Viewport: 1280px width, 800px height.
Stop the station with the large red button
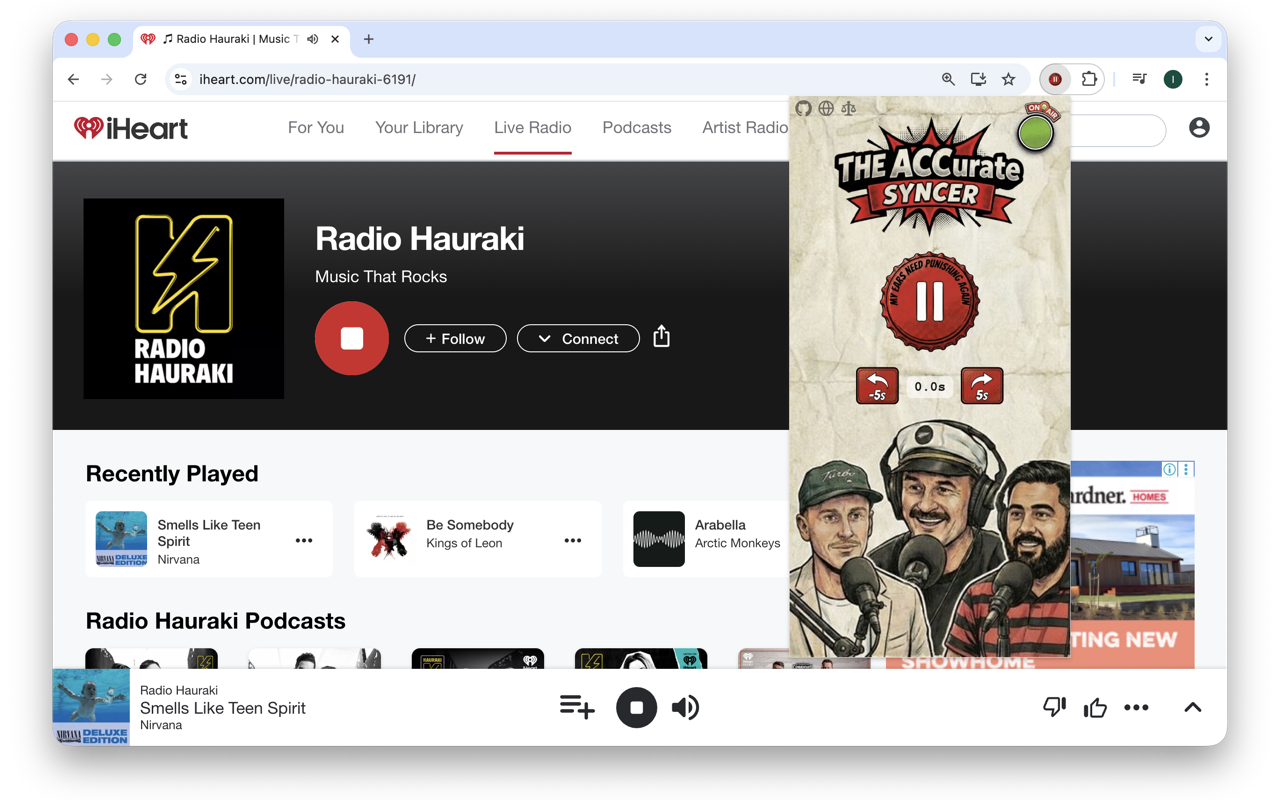352,338
